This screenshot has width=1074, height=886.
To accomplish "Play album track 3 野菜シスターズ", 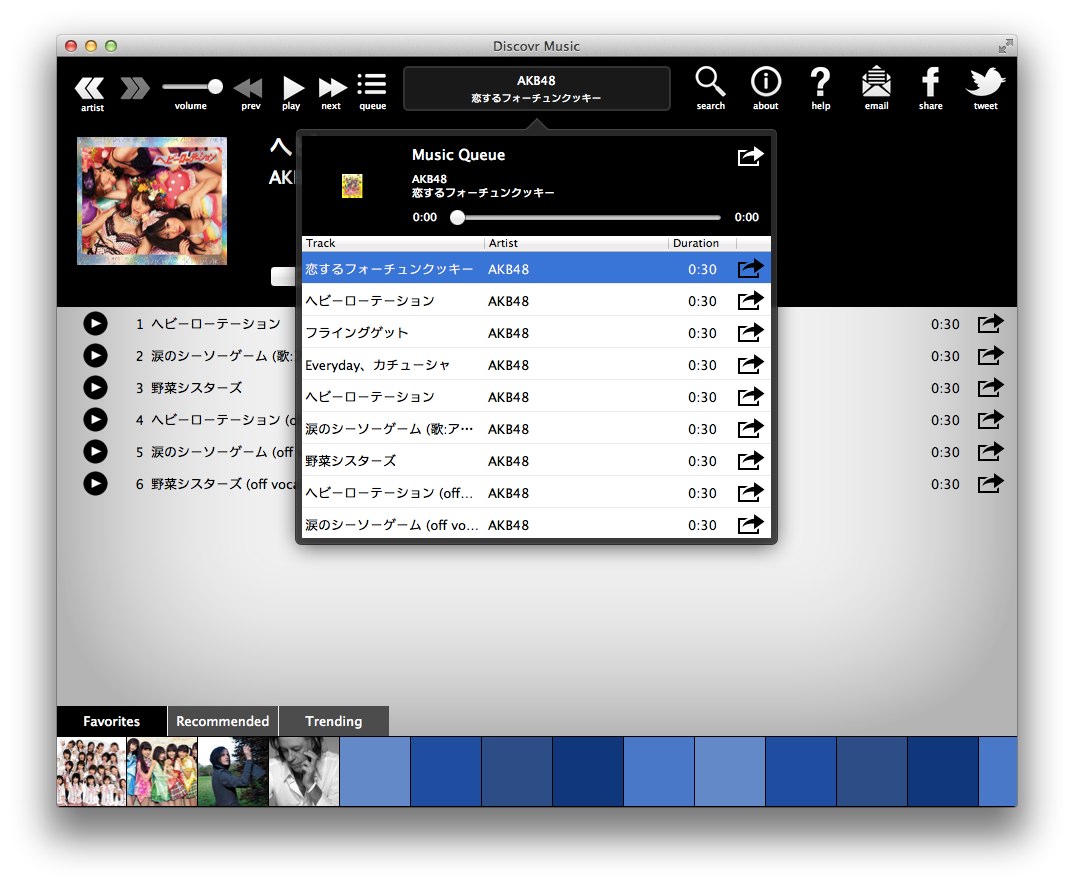I will (x=95, y=388).
